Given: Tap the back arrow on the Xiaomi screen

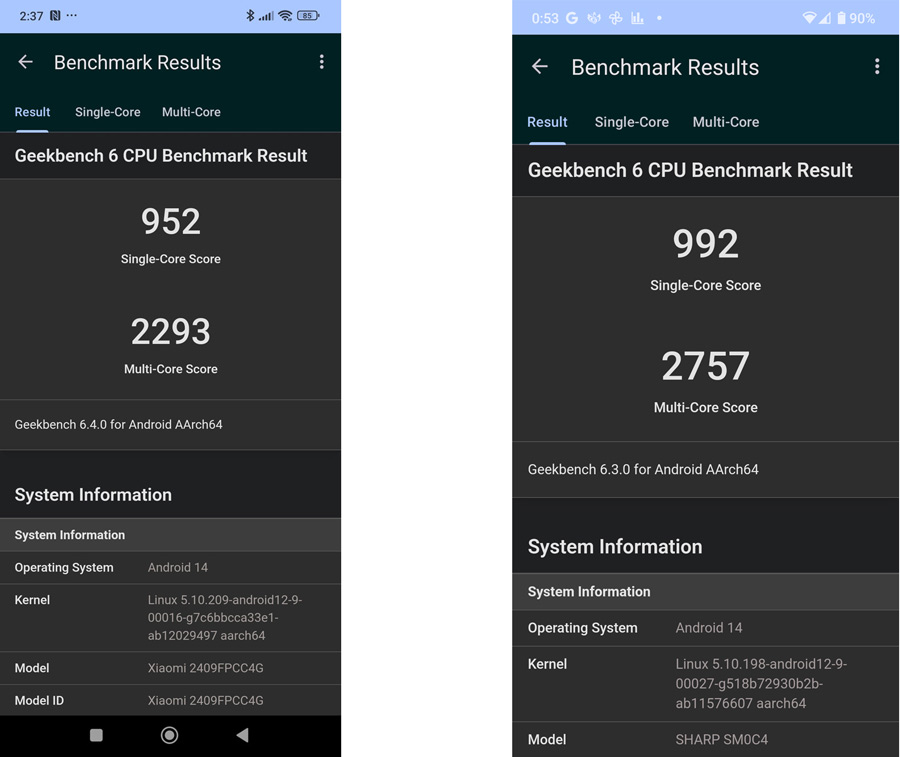Looking at the screenshot, I should [25, 62].
